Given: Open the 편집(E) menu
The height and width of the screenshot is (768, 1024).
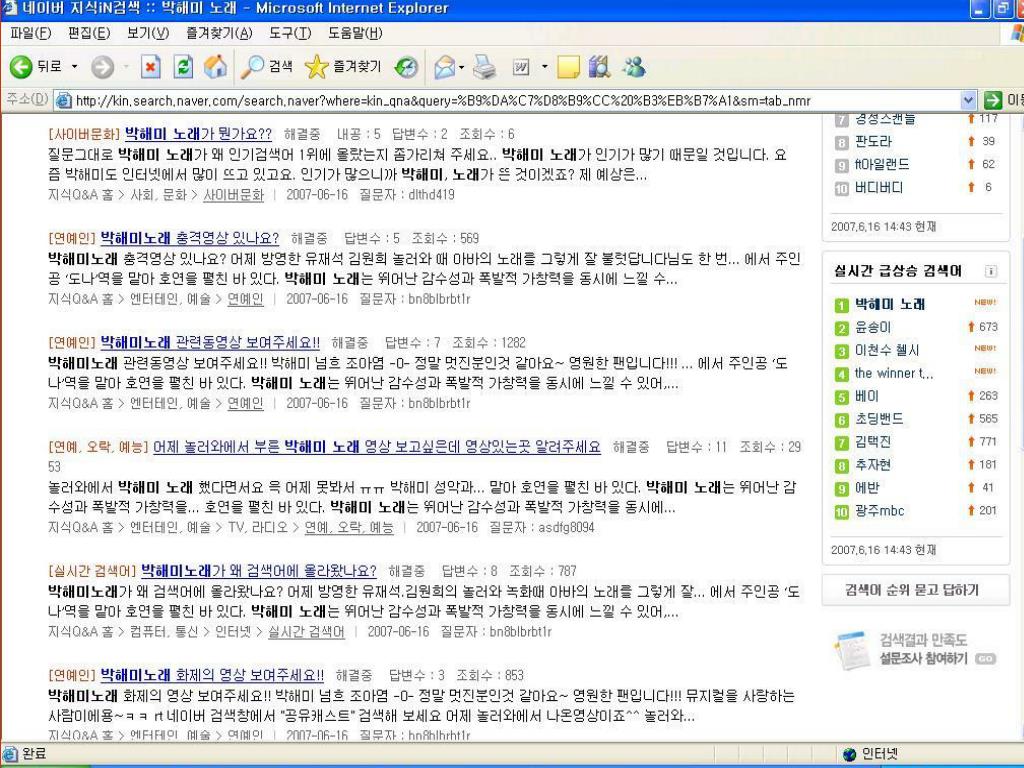Looking at the screenshot, I should pyautogui.click(x=89, y=33).
